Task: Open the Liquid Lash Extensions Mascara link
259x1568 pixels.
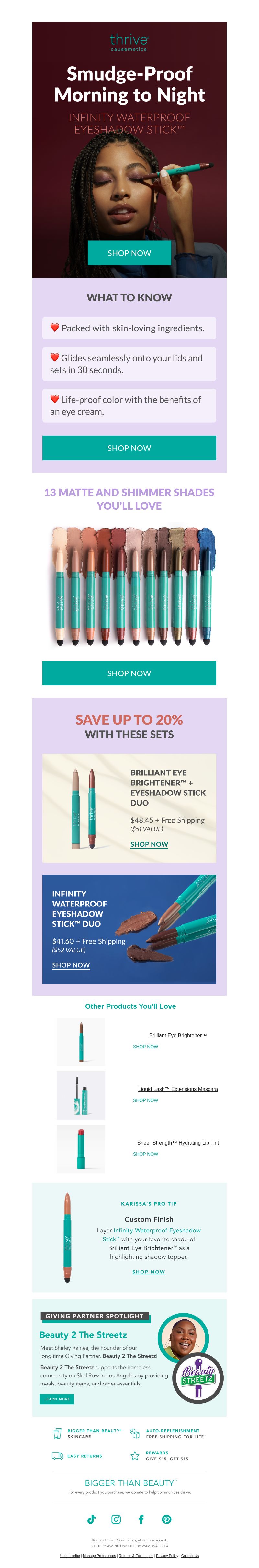Action: point(178,1089)
